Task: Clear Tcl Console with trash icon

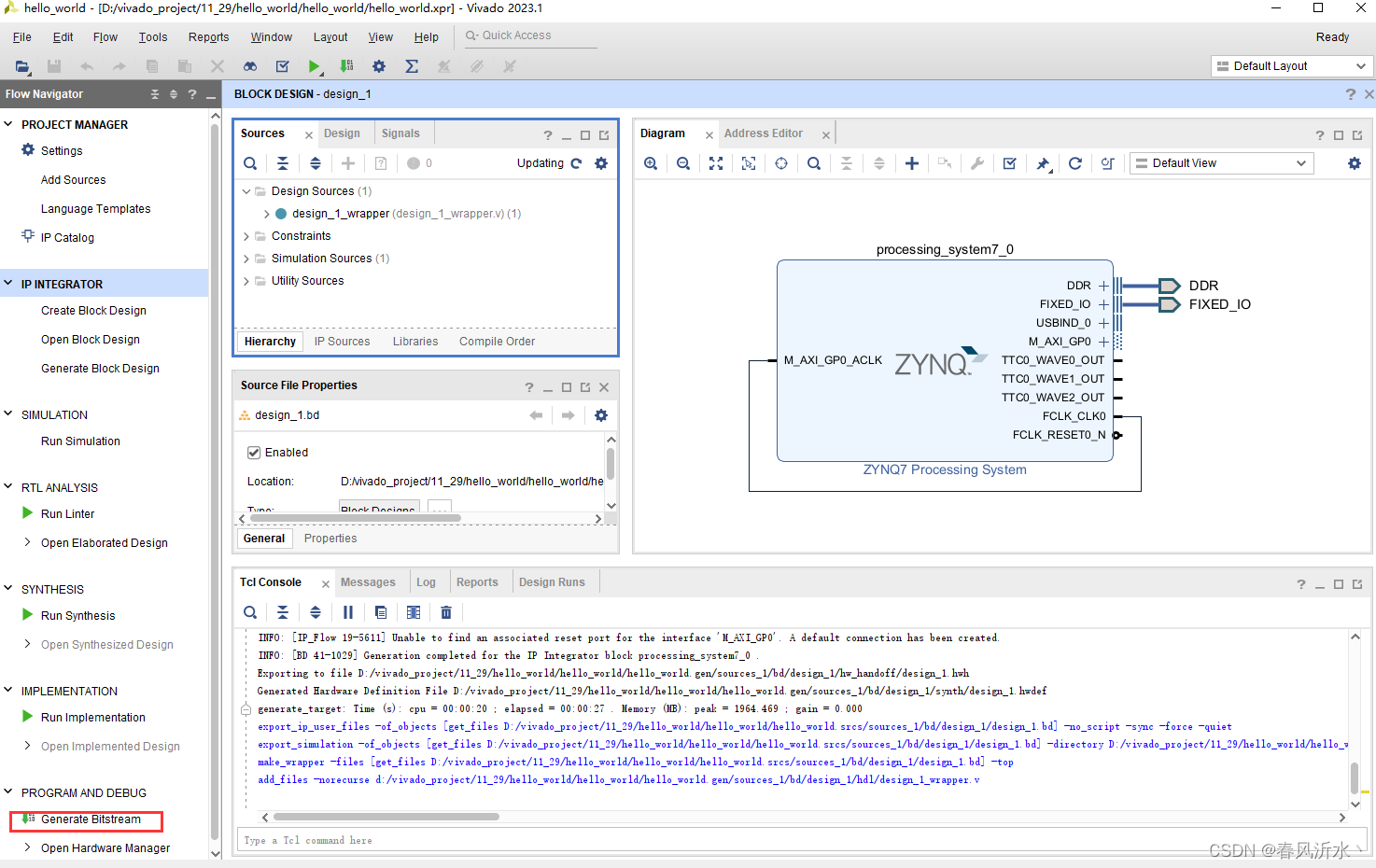Action: [446, 612]
